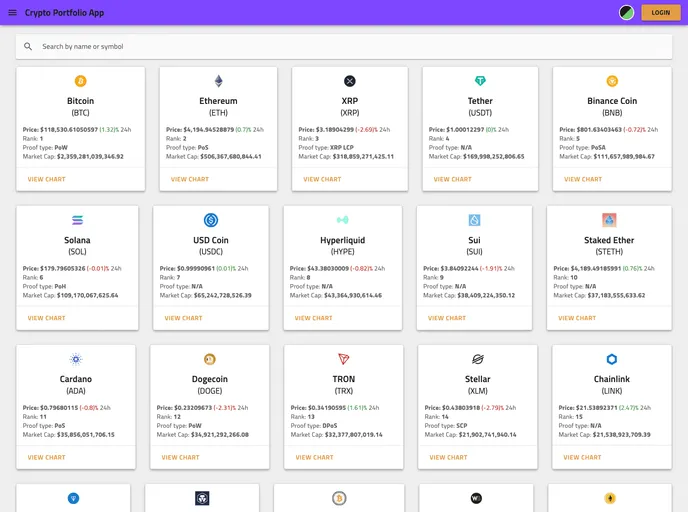Click Bitcoin's market cap value
The width and height of the screenshot is (688, 512).
(x=90, y=157)
